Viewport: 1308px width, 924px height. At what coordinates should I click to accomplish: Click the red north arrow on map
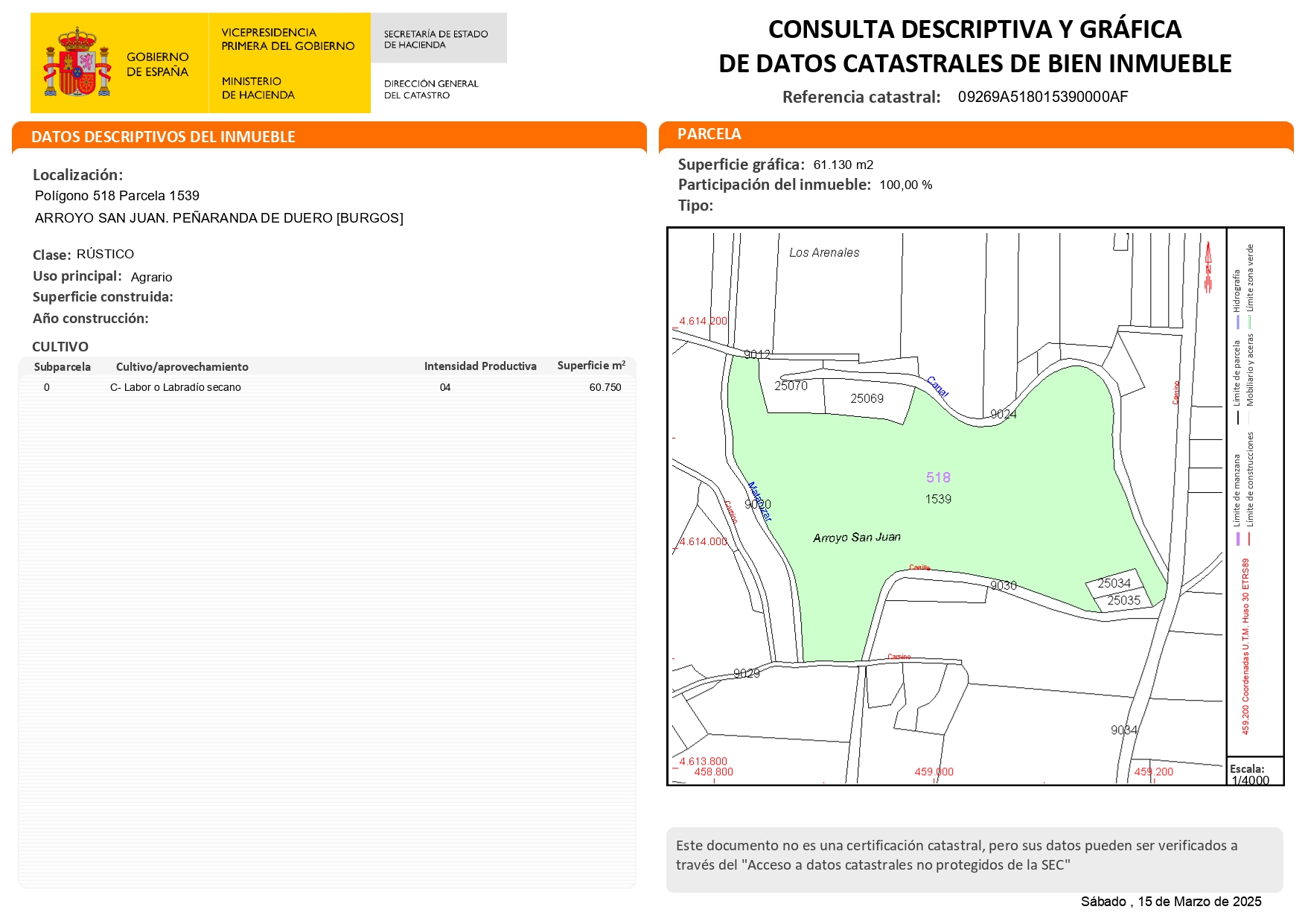[1207, 267]
